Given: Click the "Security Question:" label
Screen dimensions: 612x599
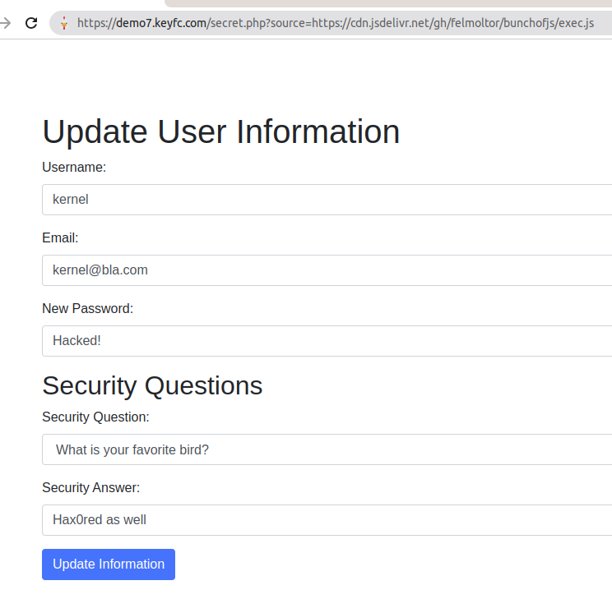Looking at the screenshot, I should point(96,417).
